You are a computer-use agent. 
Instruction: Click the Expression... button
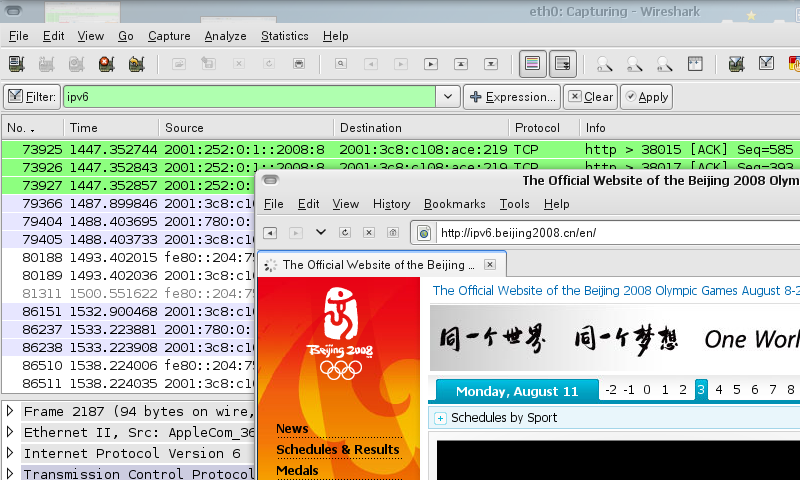[512, 97]
